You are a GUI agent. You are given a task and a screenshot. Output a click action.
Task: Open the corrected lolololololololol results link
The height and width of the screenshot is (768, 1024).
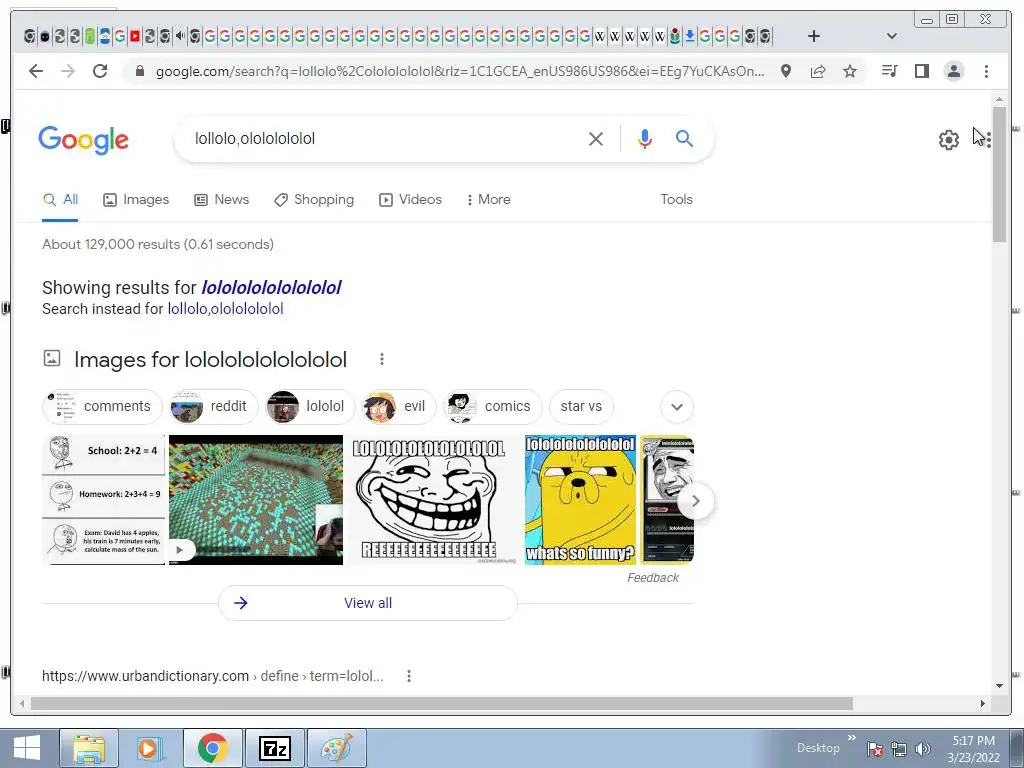click(271, 287)
